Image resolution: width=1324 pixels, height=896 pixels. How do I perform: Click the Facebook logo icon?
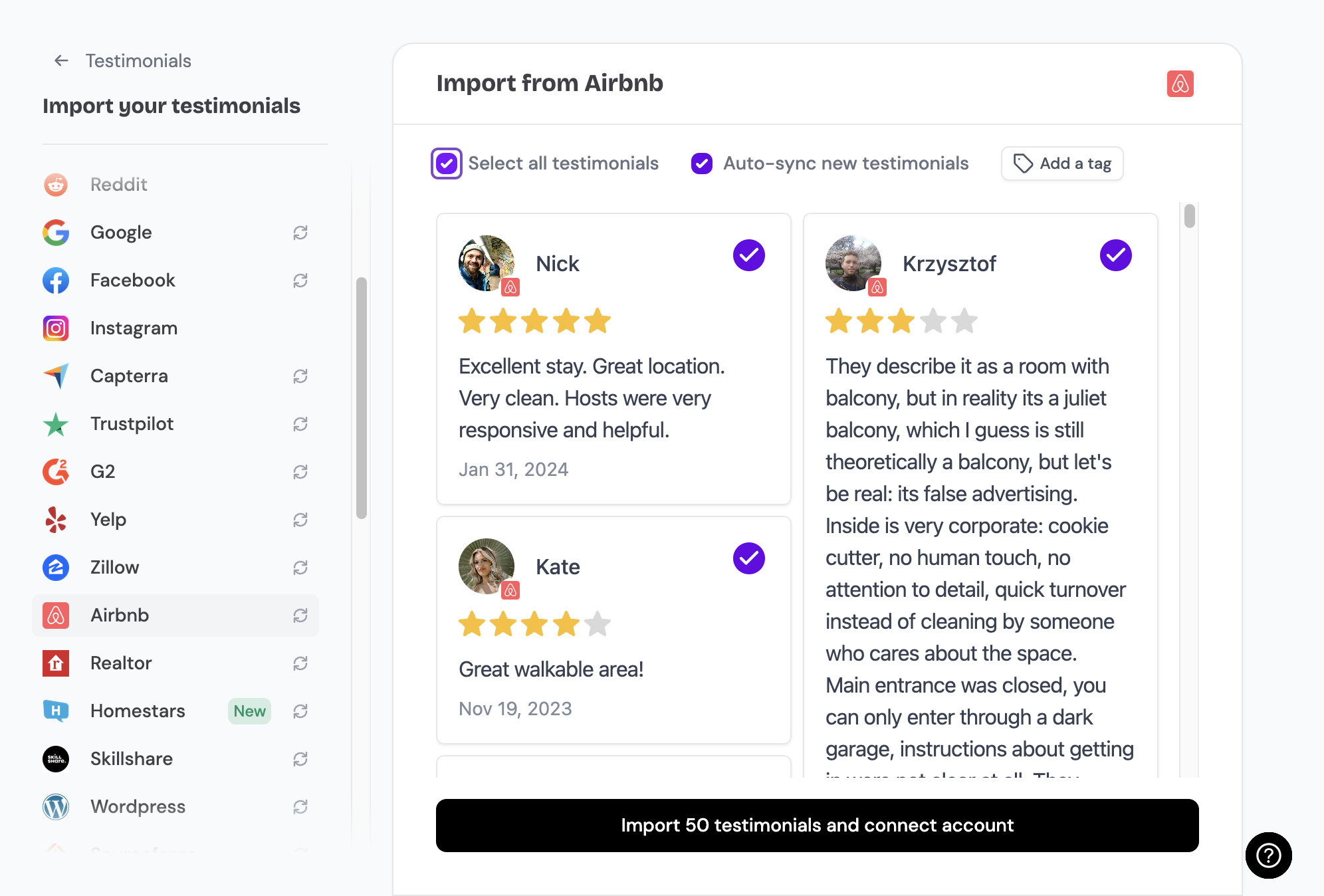(56, 280)
